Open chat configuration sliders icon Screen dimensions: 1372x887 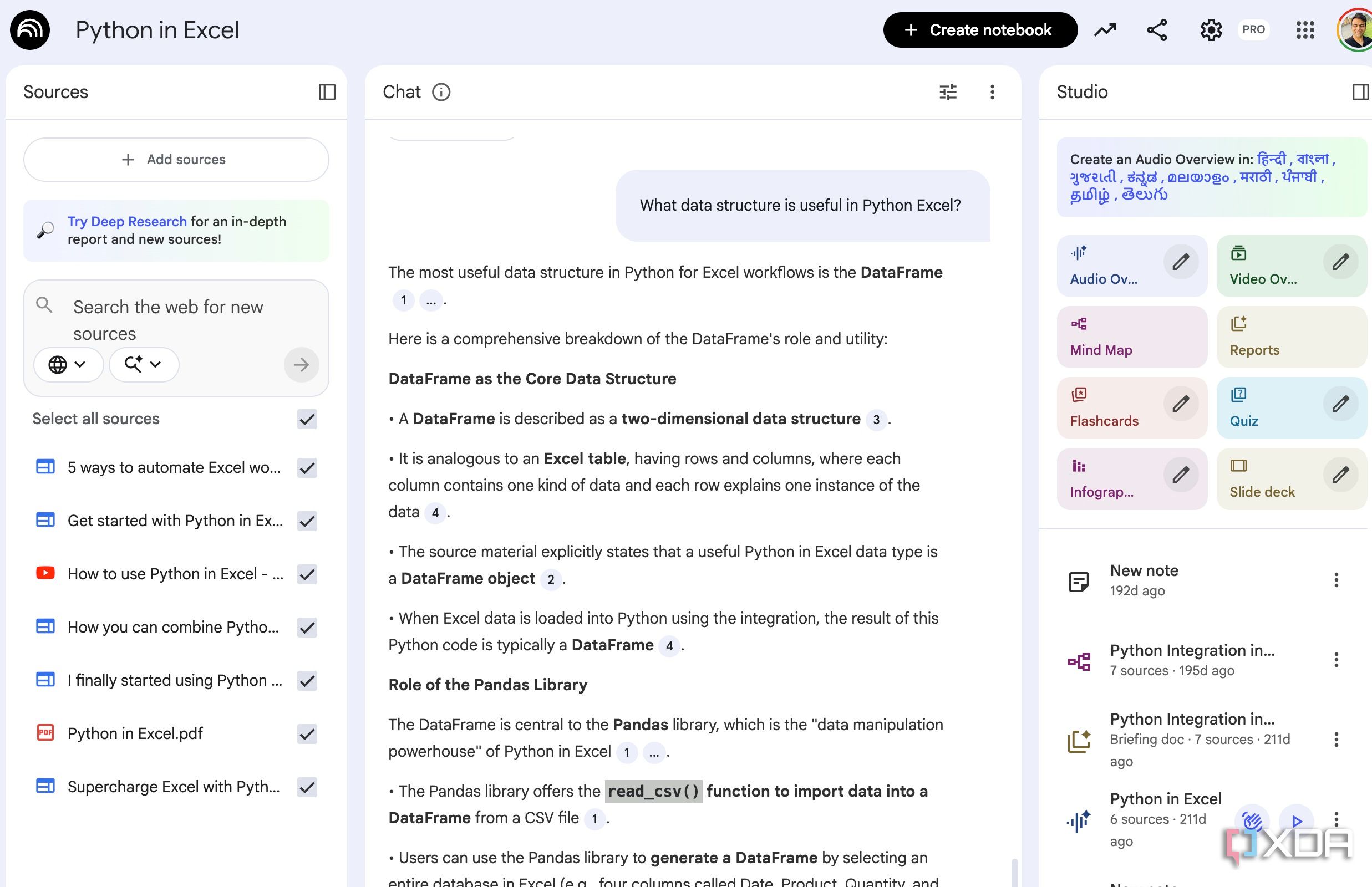[x=947, y=92]
